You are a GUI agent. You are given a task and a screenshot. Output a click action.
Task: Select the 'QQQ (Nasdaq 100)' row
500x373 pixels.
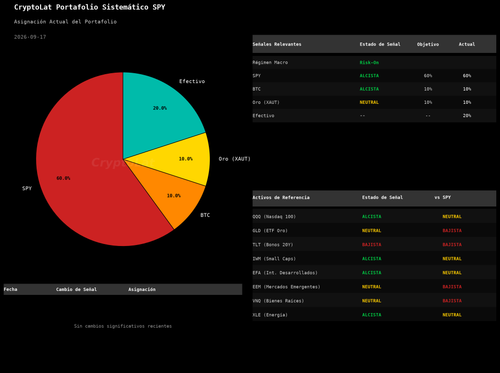374,217
